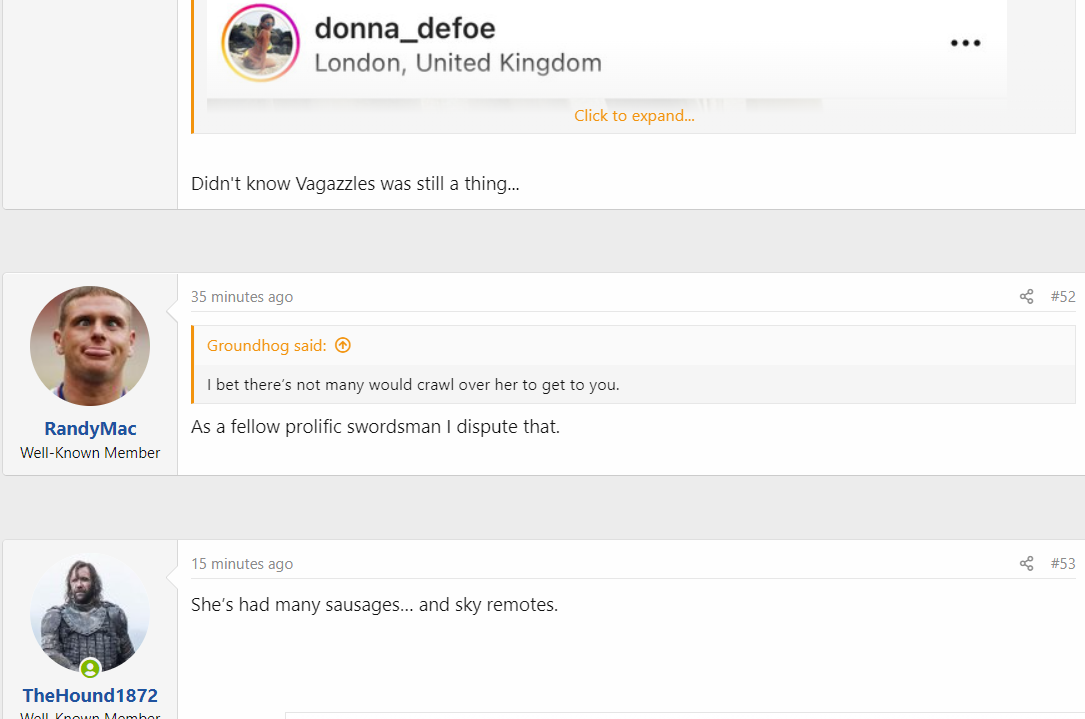
Task: Click the London, United Kingdom location
Action: click(x=458, y=63)
